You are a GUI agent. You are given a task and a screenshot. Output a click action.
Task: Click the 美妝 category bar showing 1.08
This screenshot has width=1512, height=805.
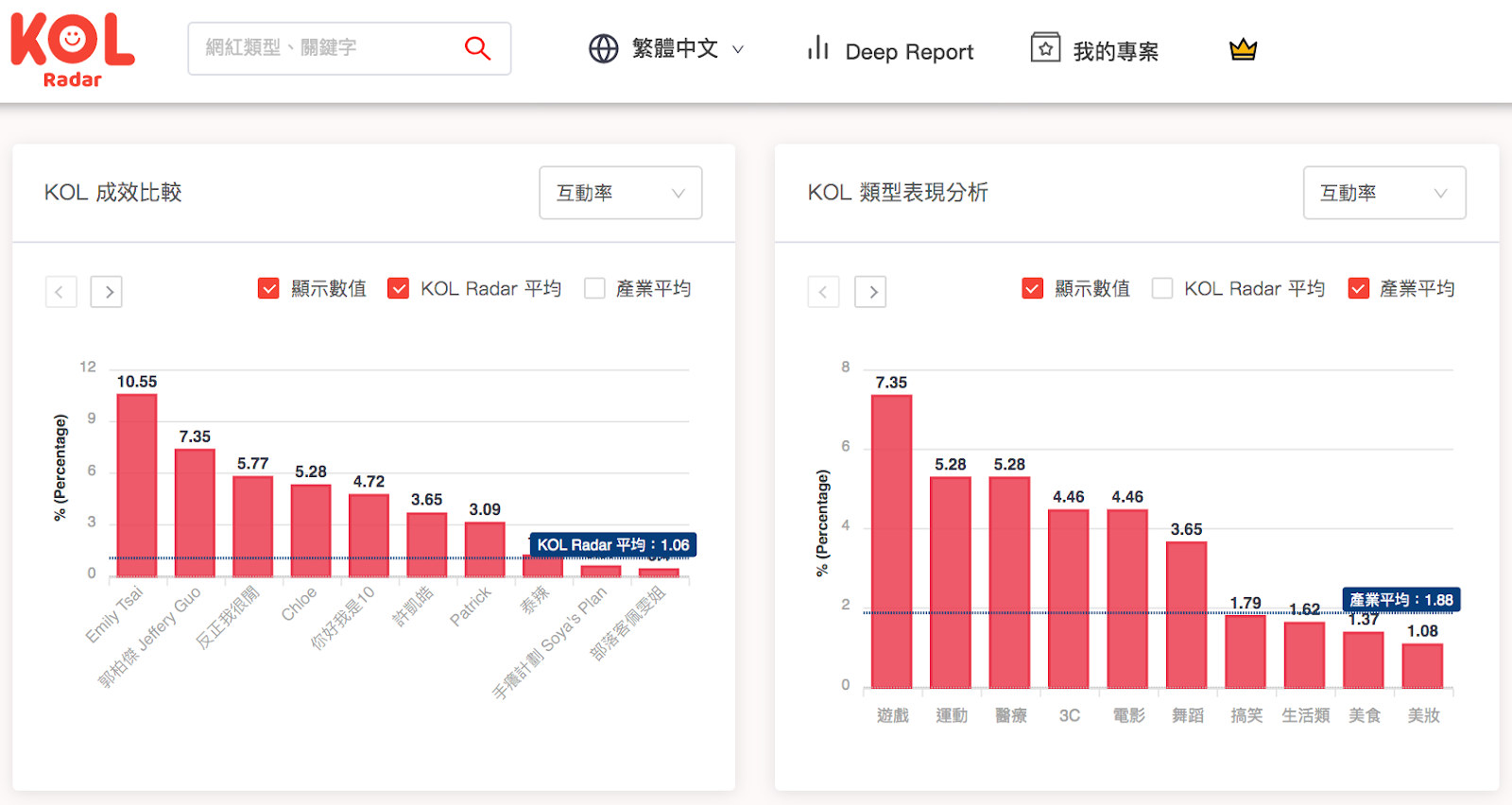[1422, 666]
